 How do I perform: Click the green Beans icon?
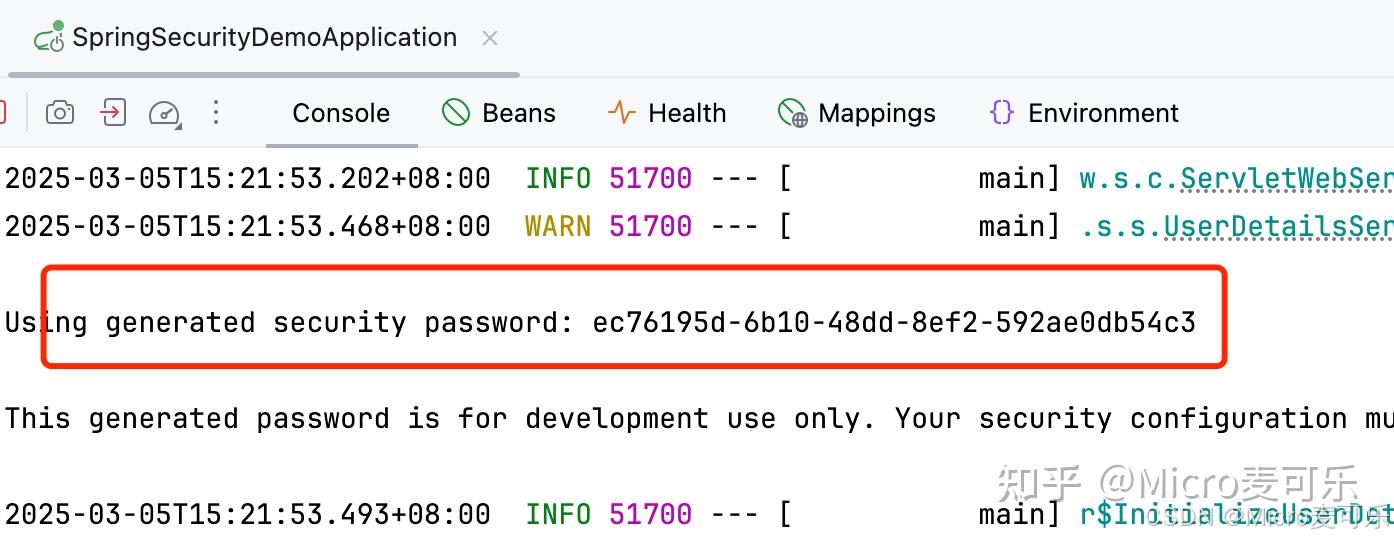click(456, 112)
